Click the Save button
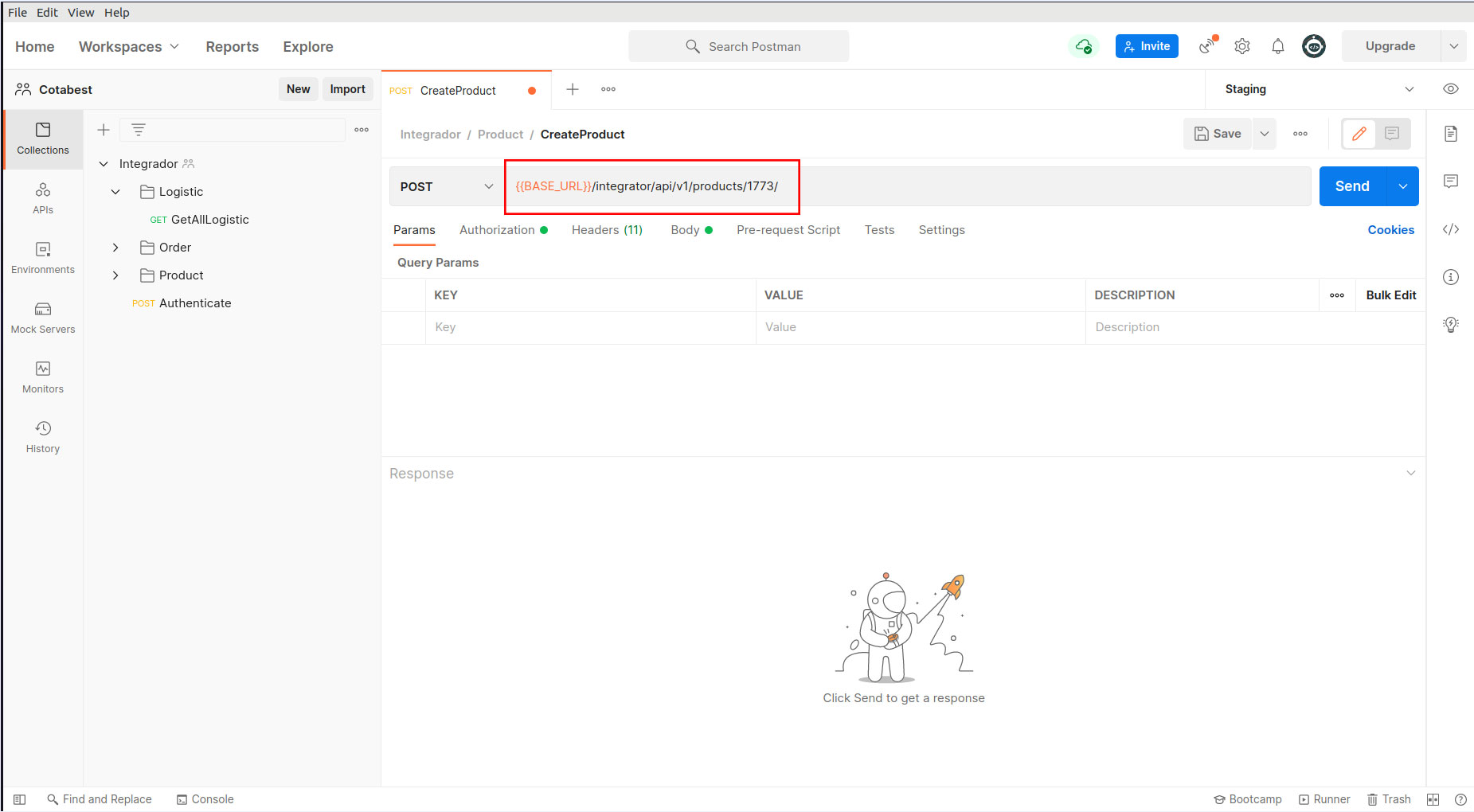This screenshot has height=812, width=1474. pyautogui.click(x=1218, y=134)
